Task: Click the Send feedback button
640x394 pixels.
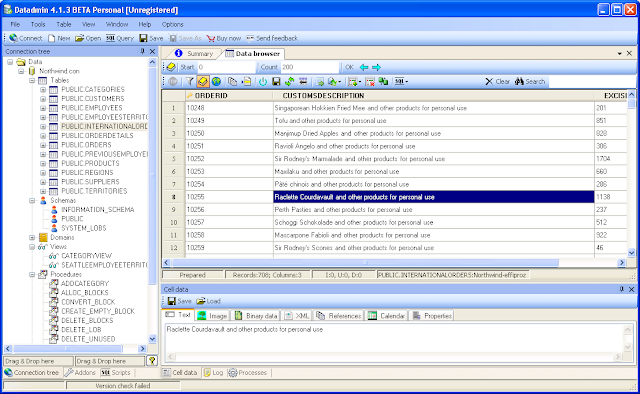Action: 272,38
